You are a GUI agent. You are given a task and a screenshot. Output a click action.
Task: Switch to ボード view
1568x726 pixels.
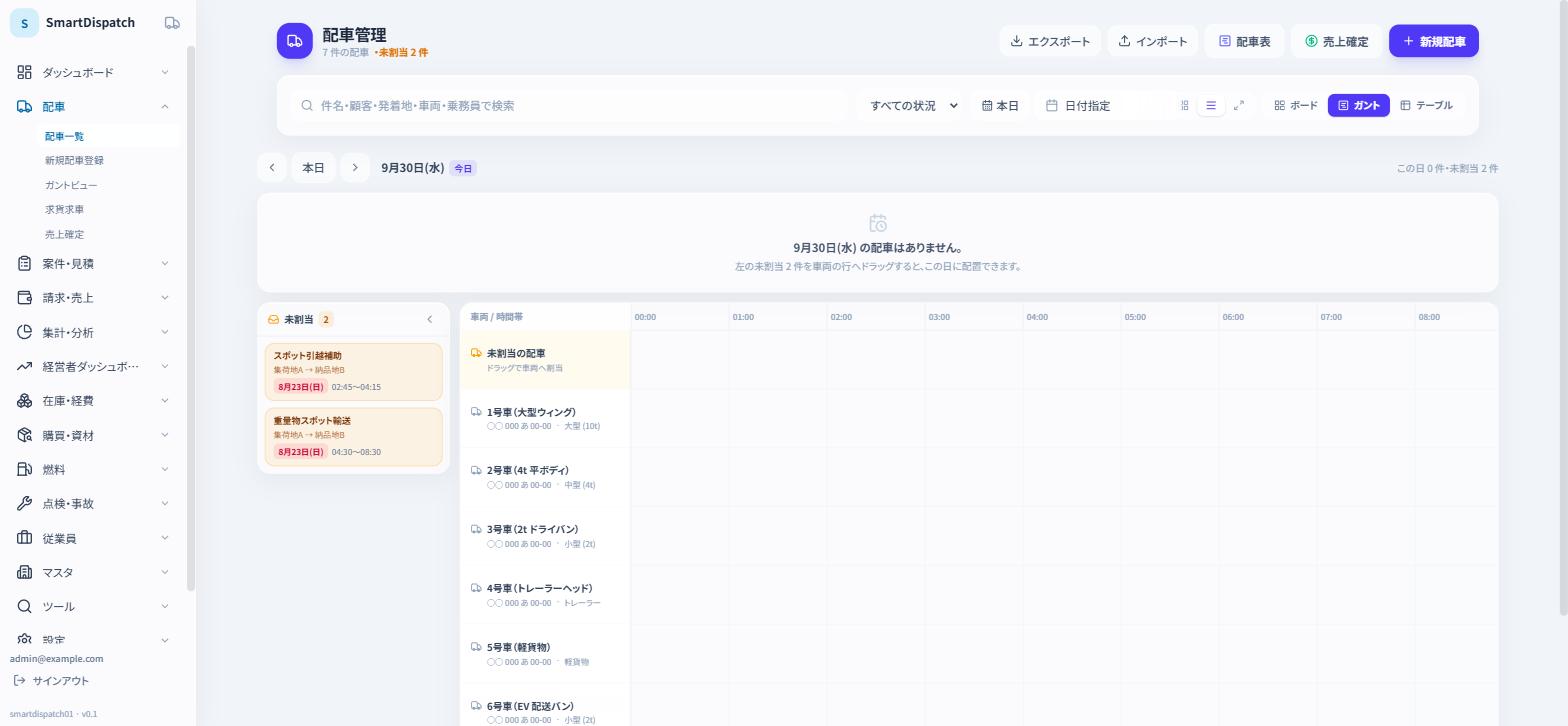(1296, 105)
